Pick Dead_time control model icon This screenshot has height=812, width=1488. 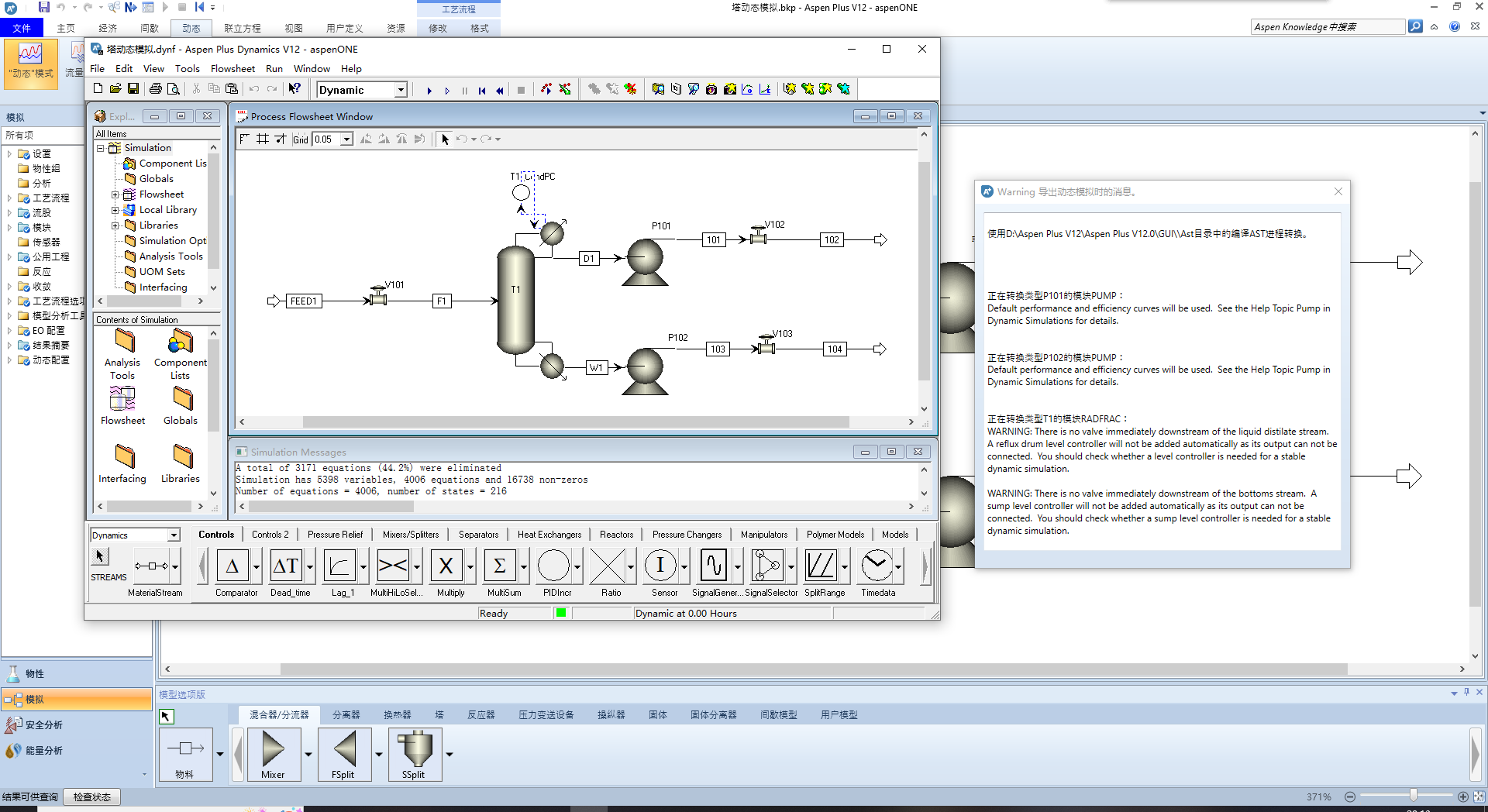(286, 566)
